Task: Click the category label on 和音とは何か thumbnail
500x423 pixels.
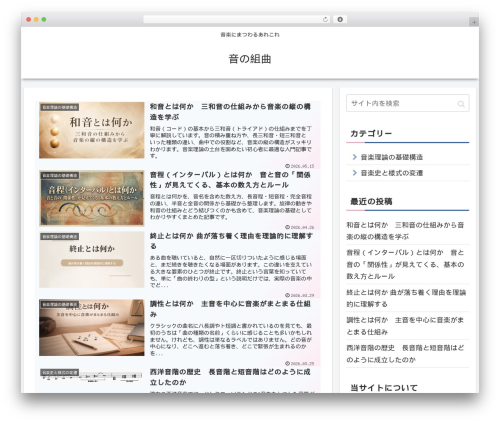Action: point(60,107)
